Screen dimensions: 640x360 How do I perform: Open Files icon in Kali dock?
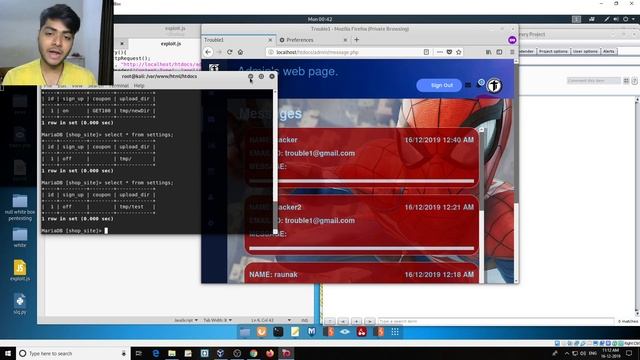[245, 332]
